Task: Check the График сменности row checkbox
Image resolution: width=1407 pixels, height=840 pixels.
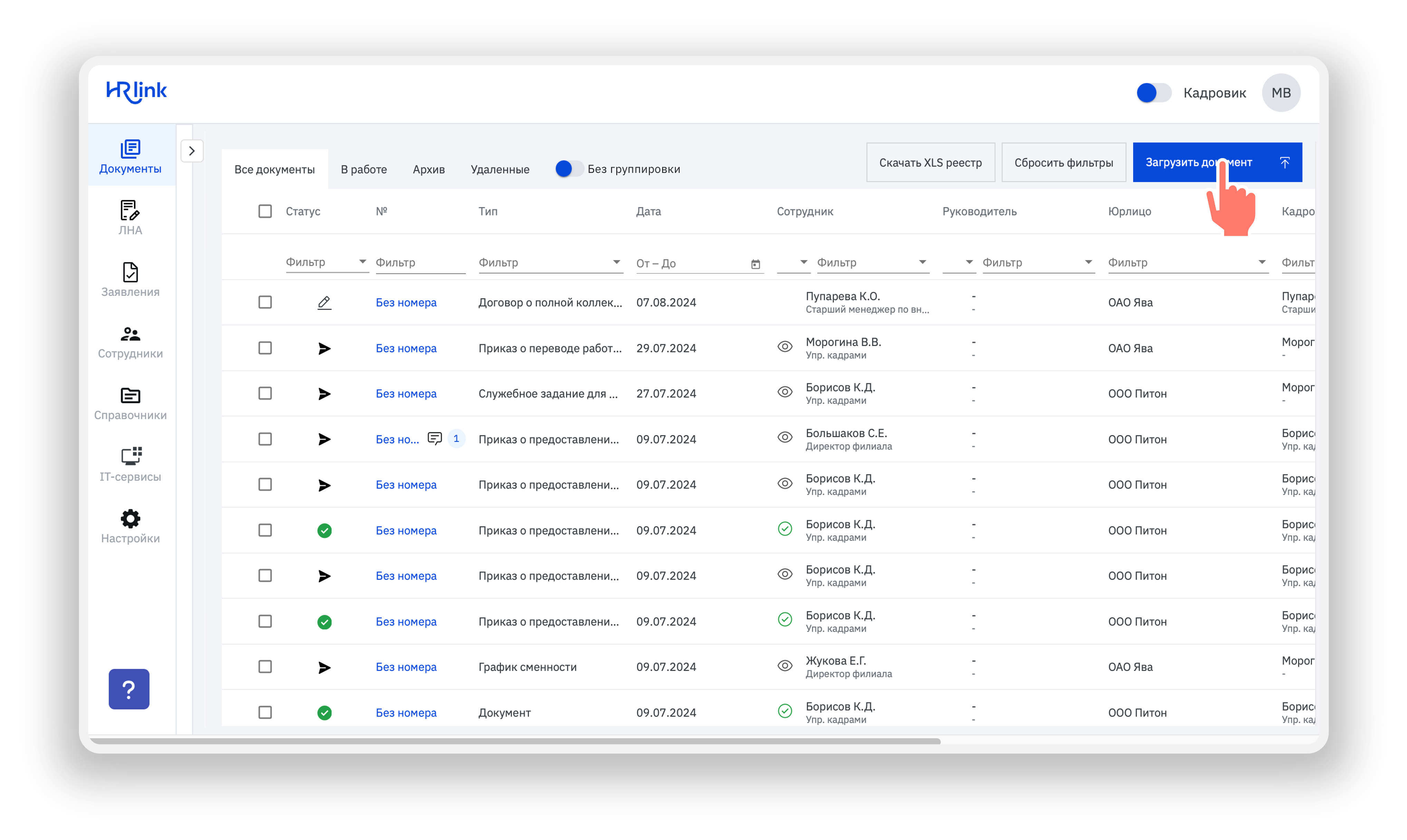Action: coord(265,667)
